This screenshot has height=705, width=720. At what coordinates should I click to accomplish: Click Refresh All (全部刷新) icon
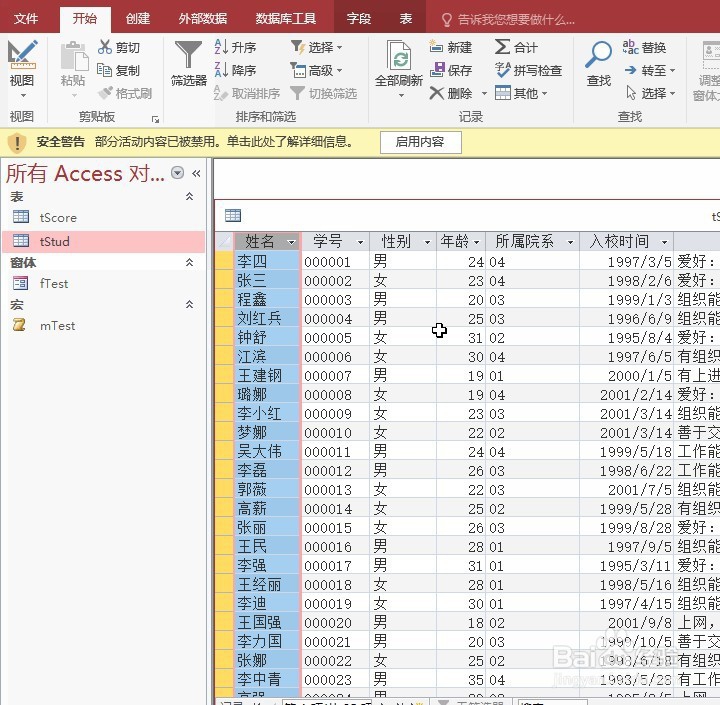coord(399,55)
